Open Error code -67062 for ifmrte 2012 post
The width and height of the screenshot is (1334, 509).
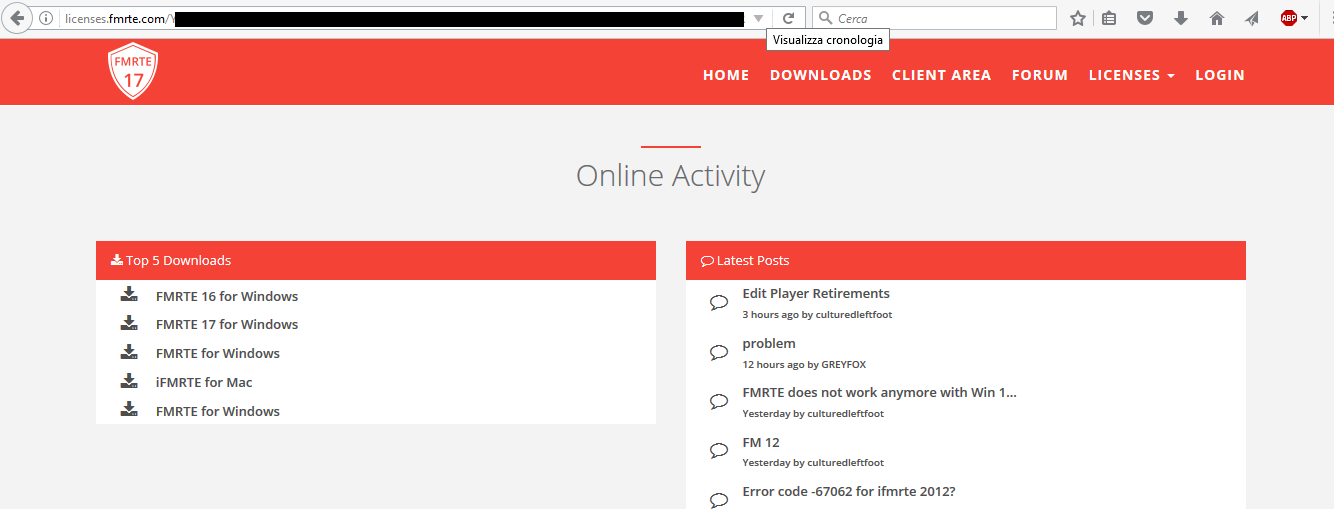point(849,491)
